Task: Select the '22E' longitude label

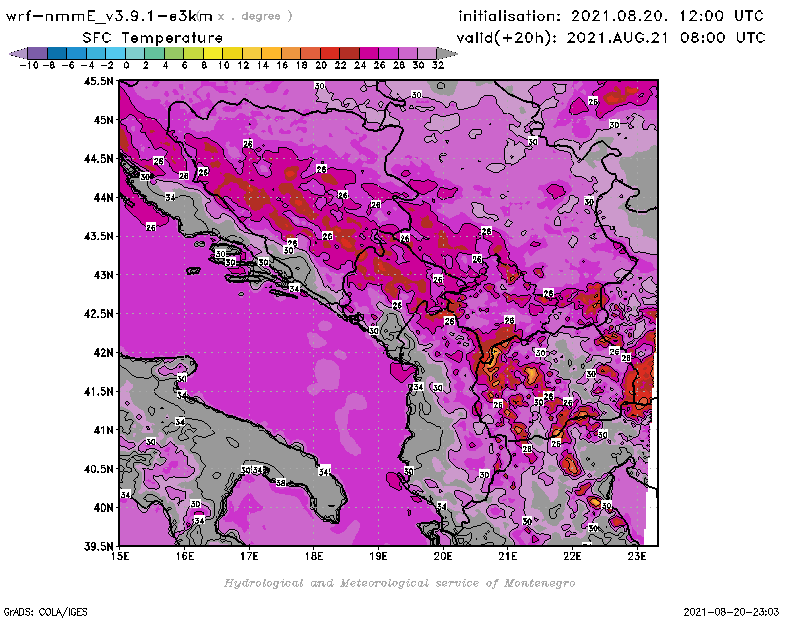Action: [572, 556]
